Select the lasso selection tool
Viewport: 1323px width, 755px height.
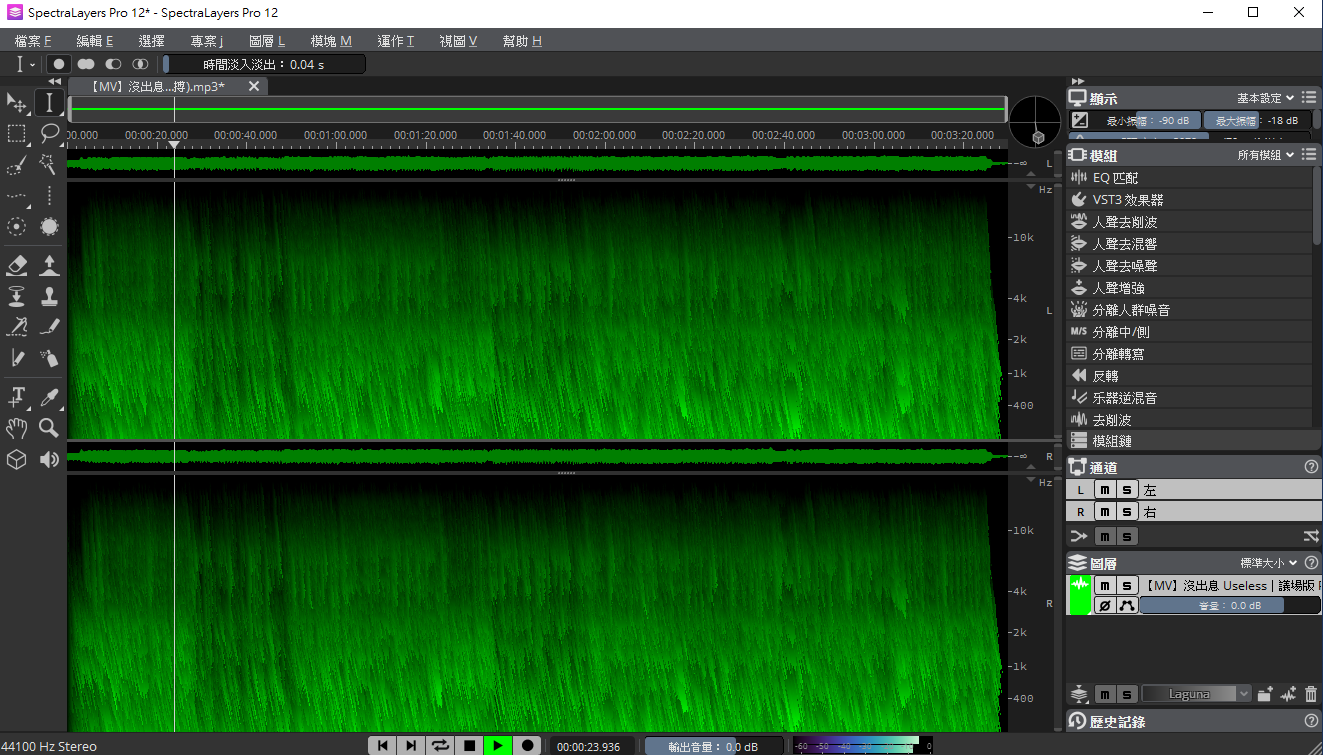tap(49, 134)
